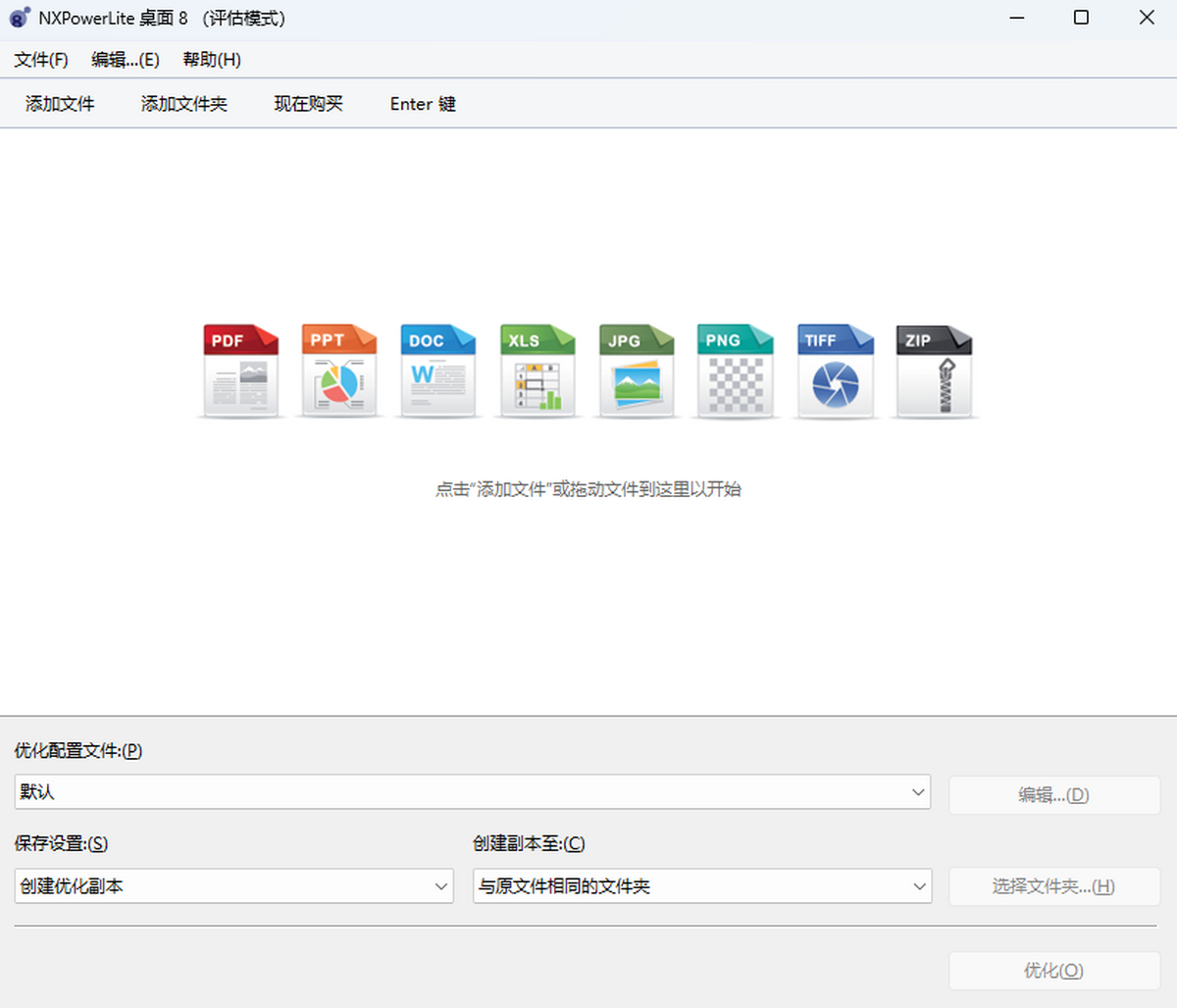Click the 优化(O) button
Viewport: 1177px width, 1008px height.
(1053, 971)
